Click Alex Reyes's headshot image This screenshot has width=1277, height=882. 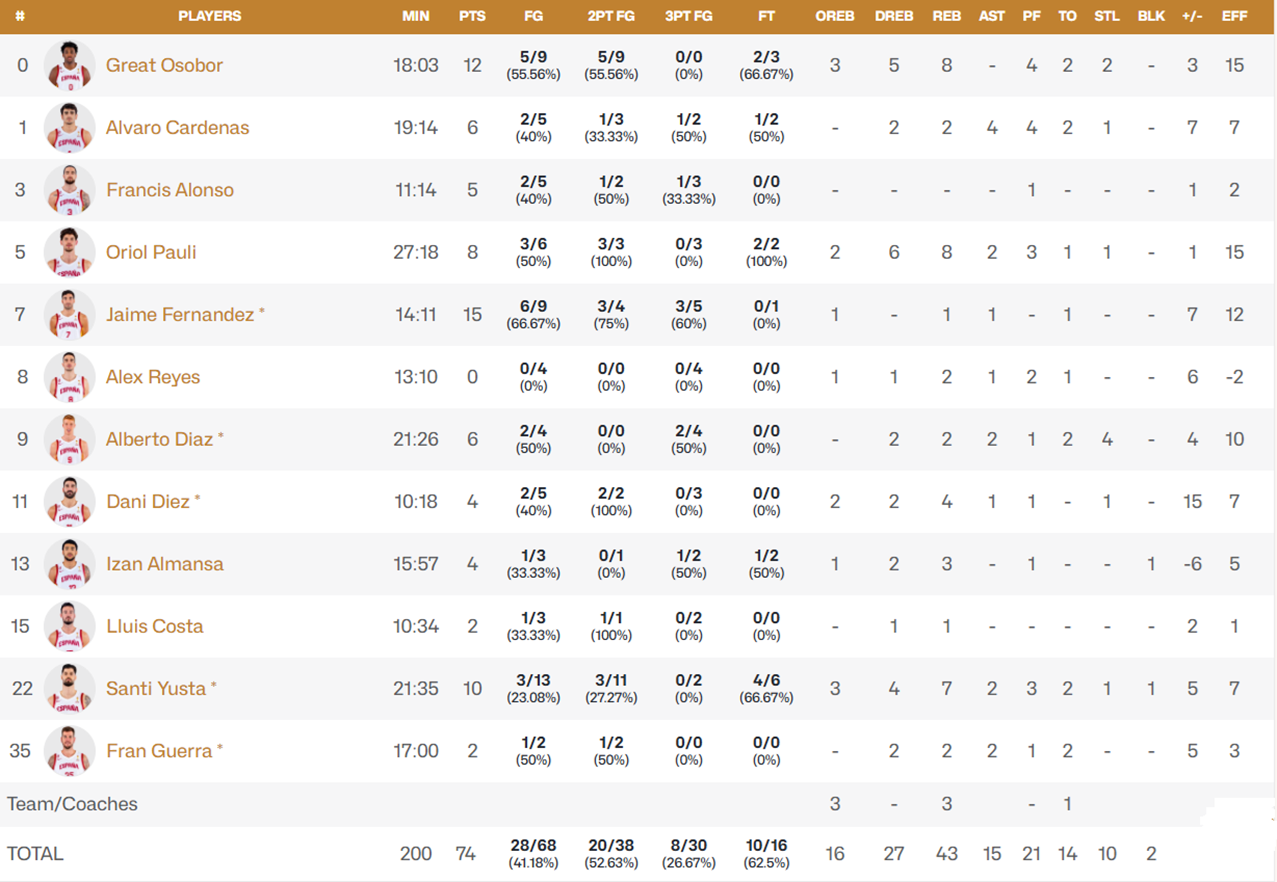(69, 377)
